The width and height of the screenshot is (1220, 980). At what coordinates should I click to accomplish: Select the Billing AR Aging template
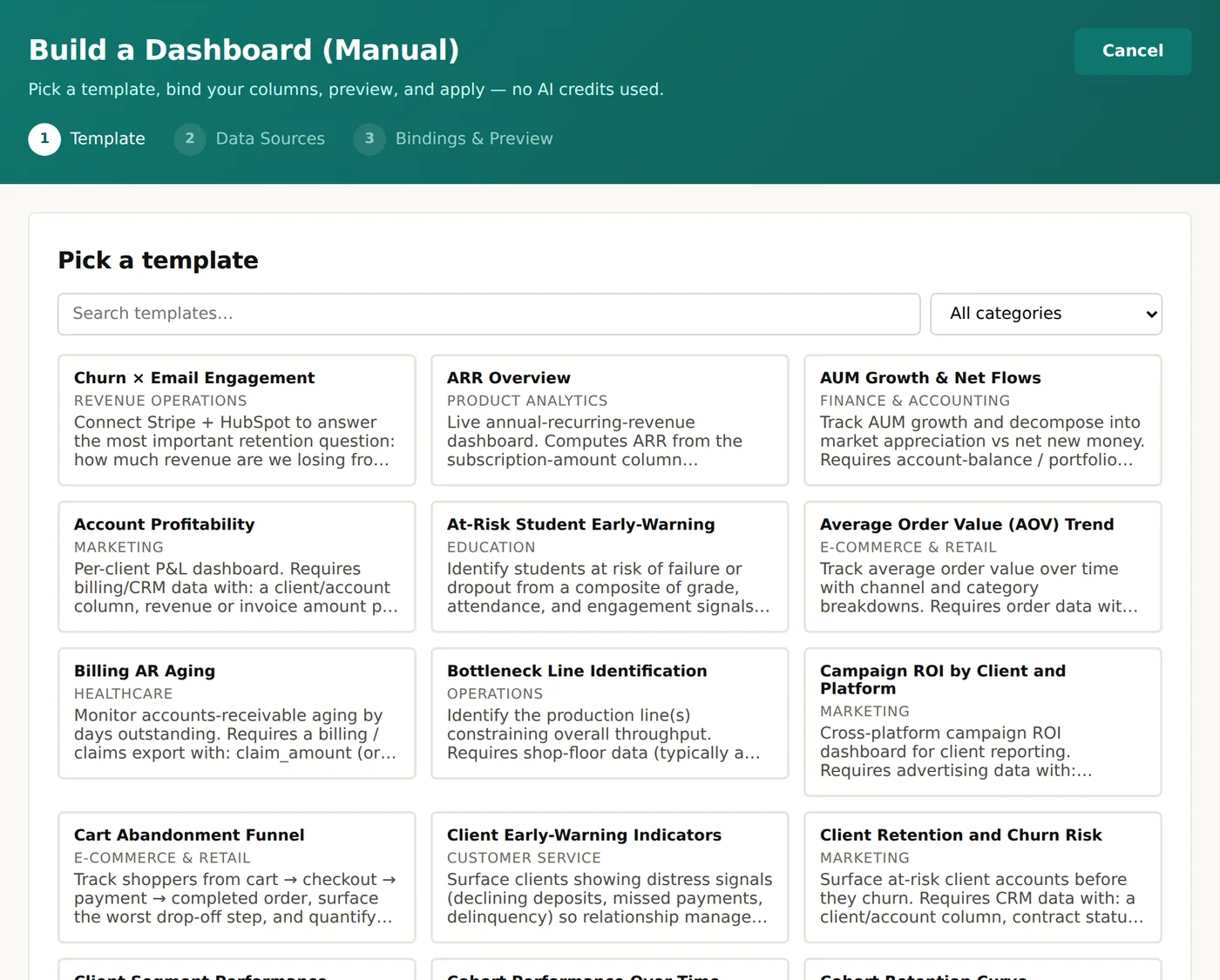coord(237,713)
